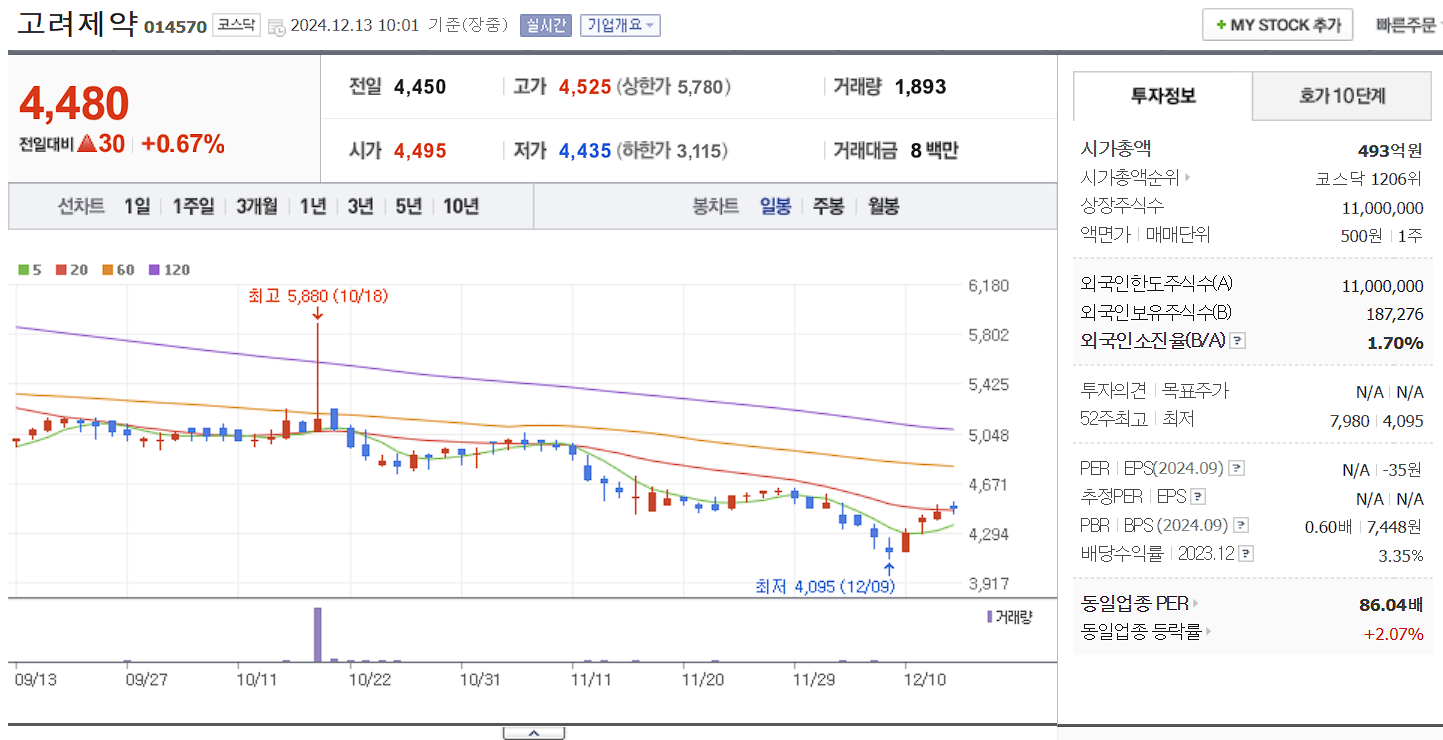Image resolution: width=1443 pixels, height=740 pixels.
Task: Open the 외국인소진율(B/A) help tooltip icon
Action: coord(1237,340)
